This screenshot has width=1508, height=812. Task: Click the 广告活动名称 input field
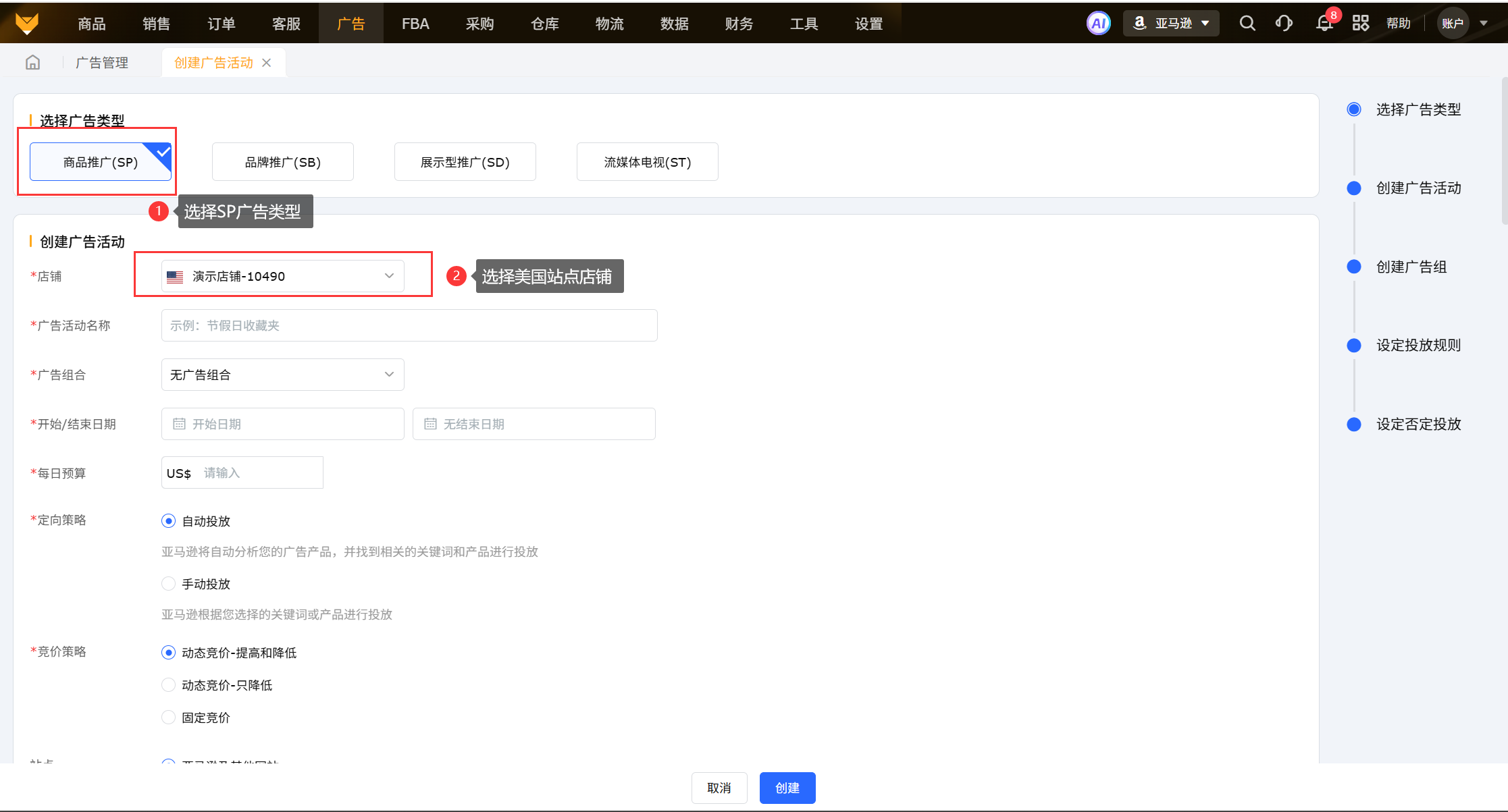[x=409, y=325]
